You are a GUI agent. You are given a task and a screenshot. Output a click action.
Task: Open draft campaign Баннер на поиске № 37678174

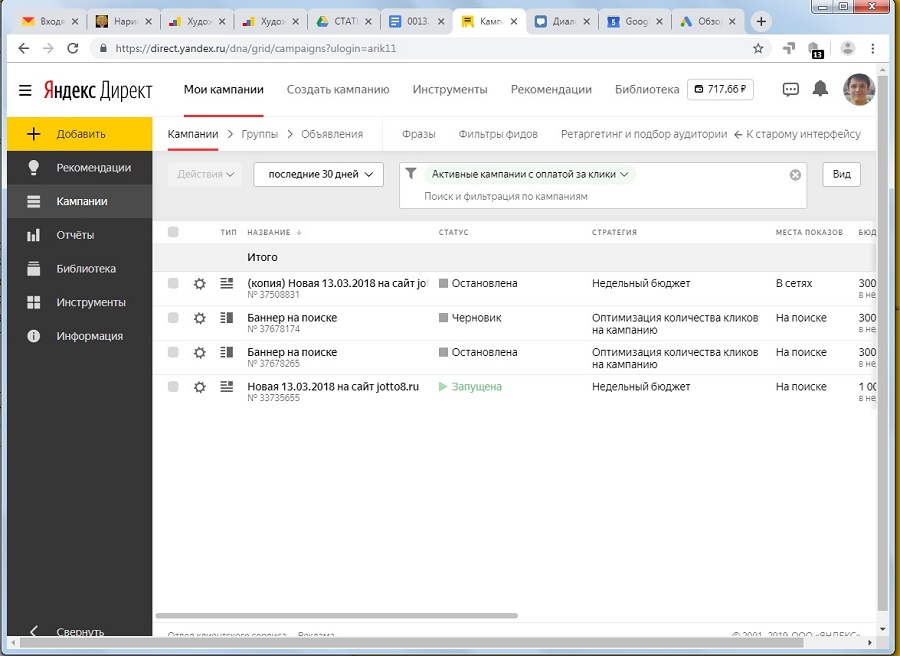click(292, 317)
